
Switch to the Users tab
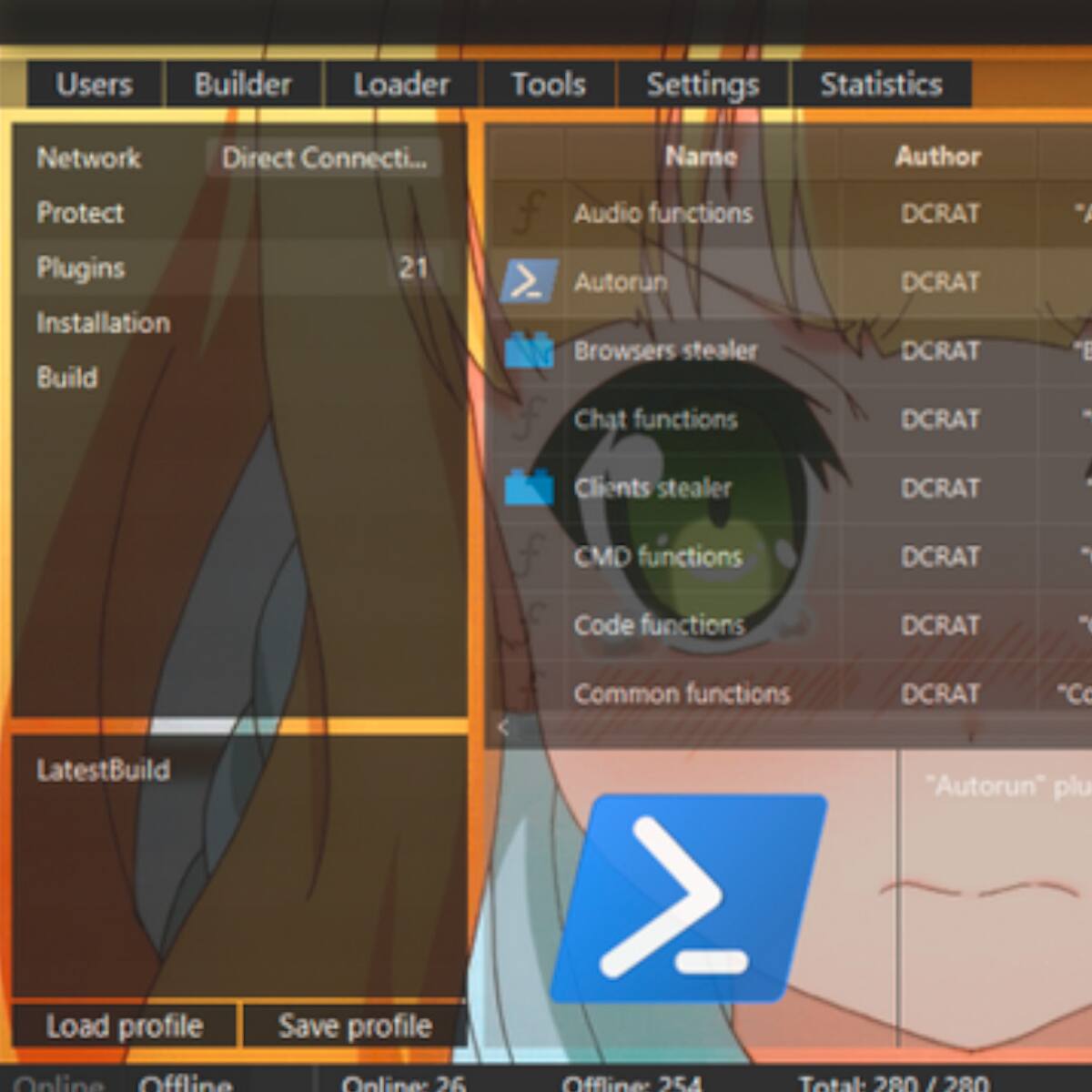(94, 85)
